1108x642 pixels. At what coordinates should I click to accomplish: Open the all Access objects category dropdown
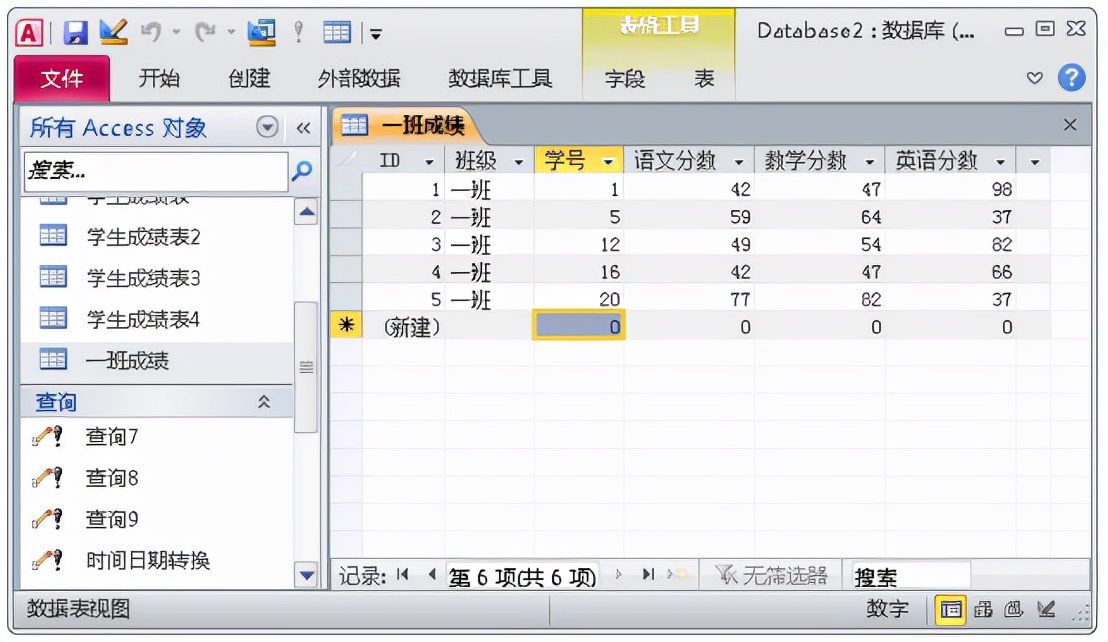point(267,127)
